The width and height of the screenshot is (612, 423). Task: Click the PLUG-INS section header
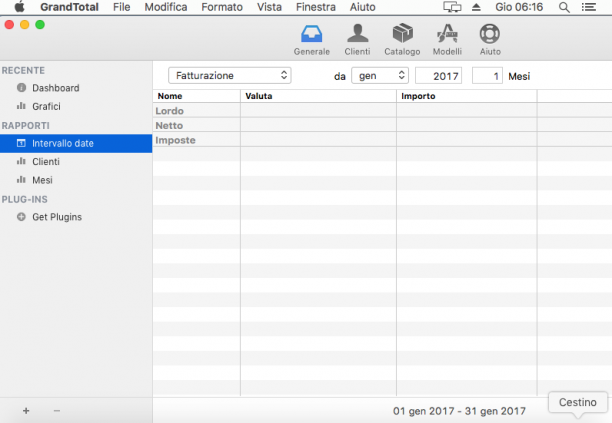pyautogui.click(x=24, y=199)
